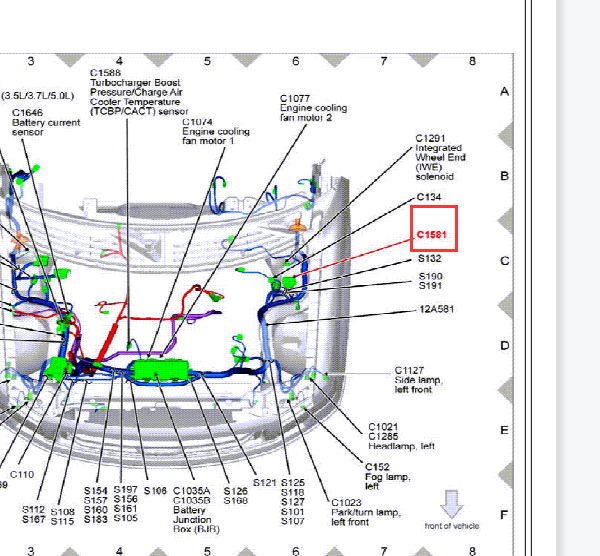The width and height of the screenshot is (600, 556).
Task: Select the S107 splice label
Action: [293, 521]
